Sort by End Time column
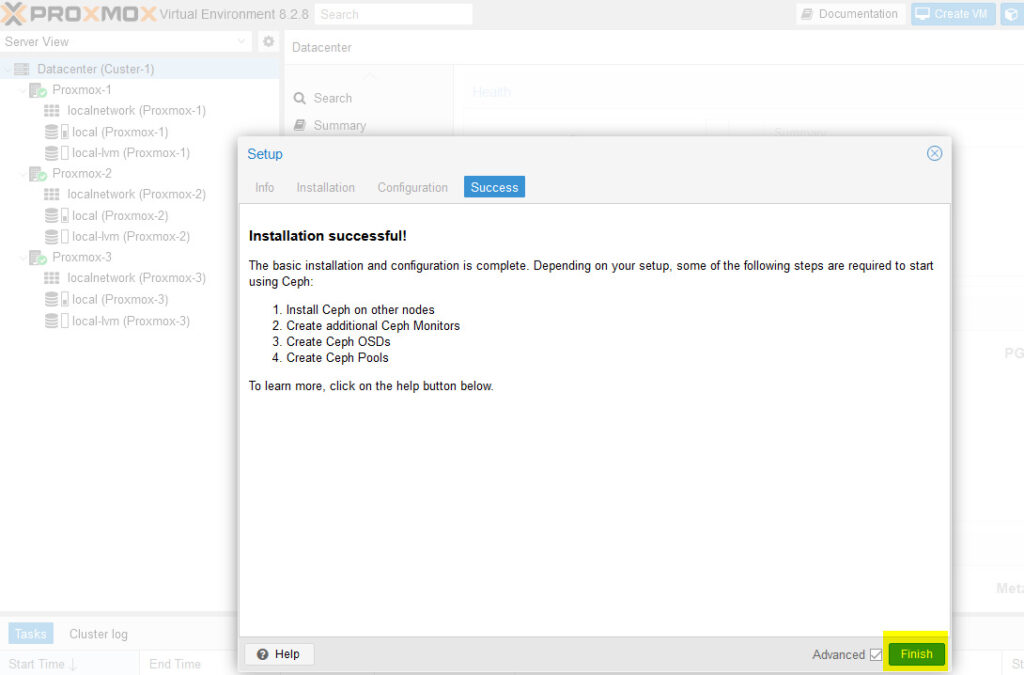Screen dimensions: 1024x675 point(188,664)
